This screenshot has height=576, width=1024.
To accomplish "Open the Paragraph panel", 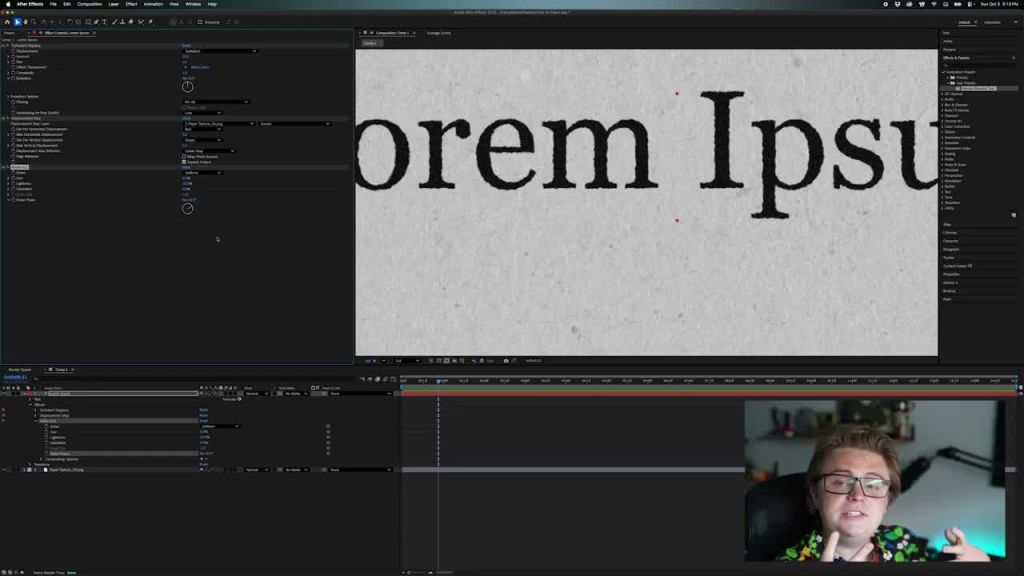I will [952, 249].
